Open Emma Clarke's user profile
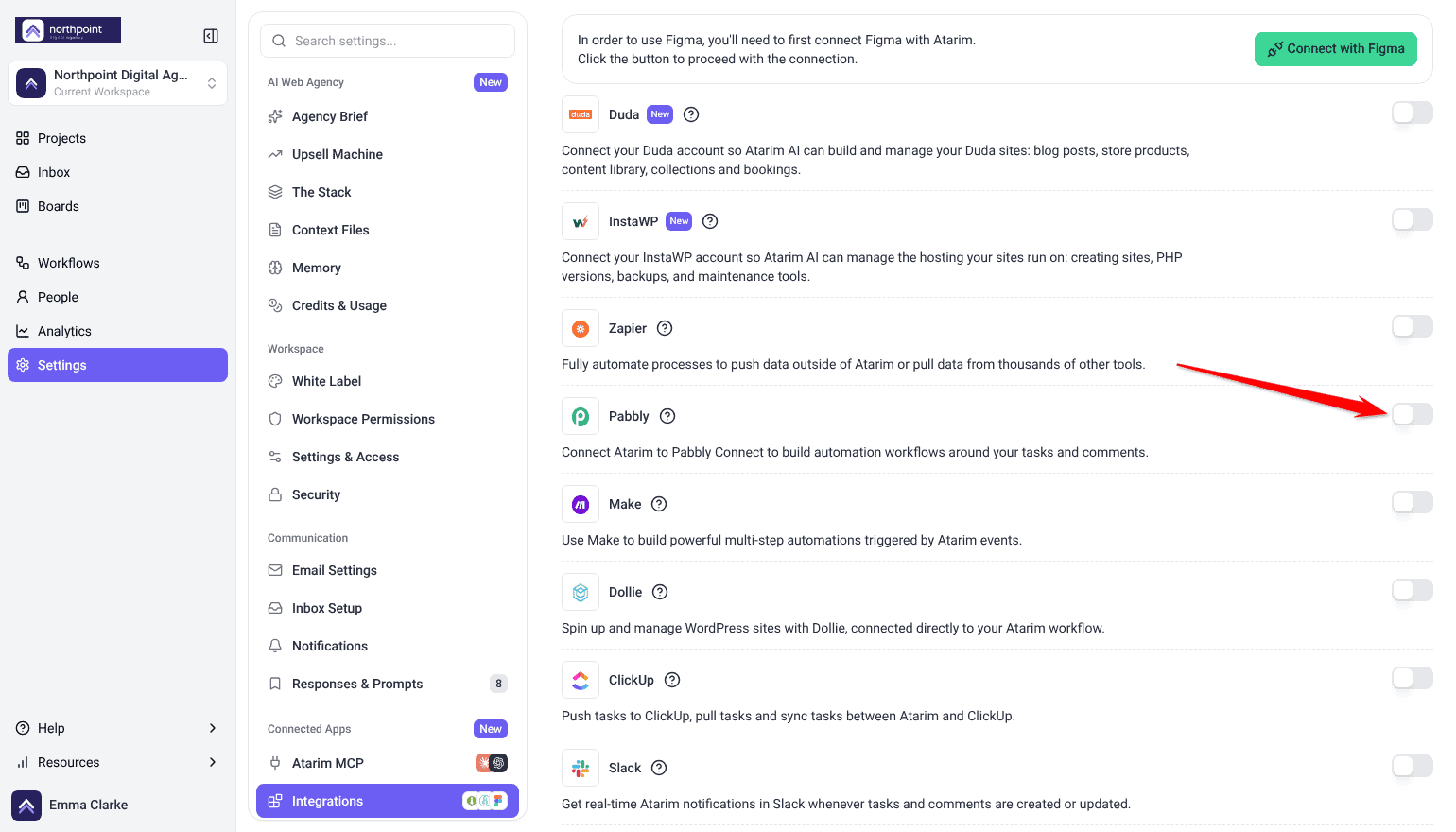 click(x=117, y=806)
